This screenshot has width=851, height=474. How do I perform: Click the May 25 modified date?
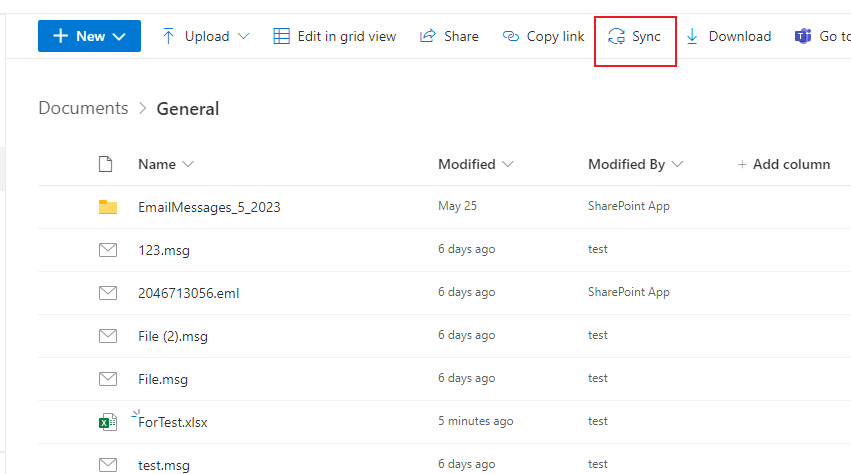click(x=457, y=206)
